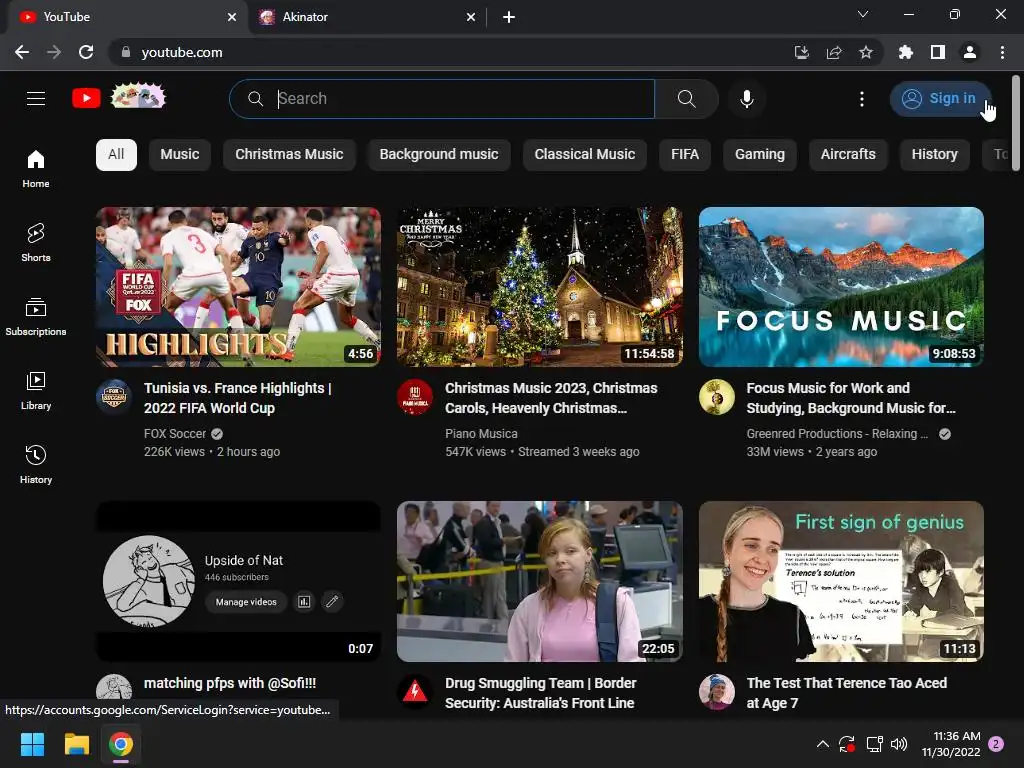Select the Classical Music chip

point(584,155)
